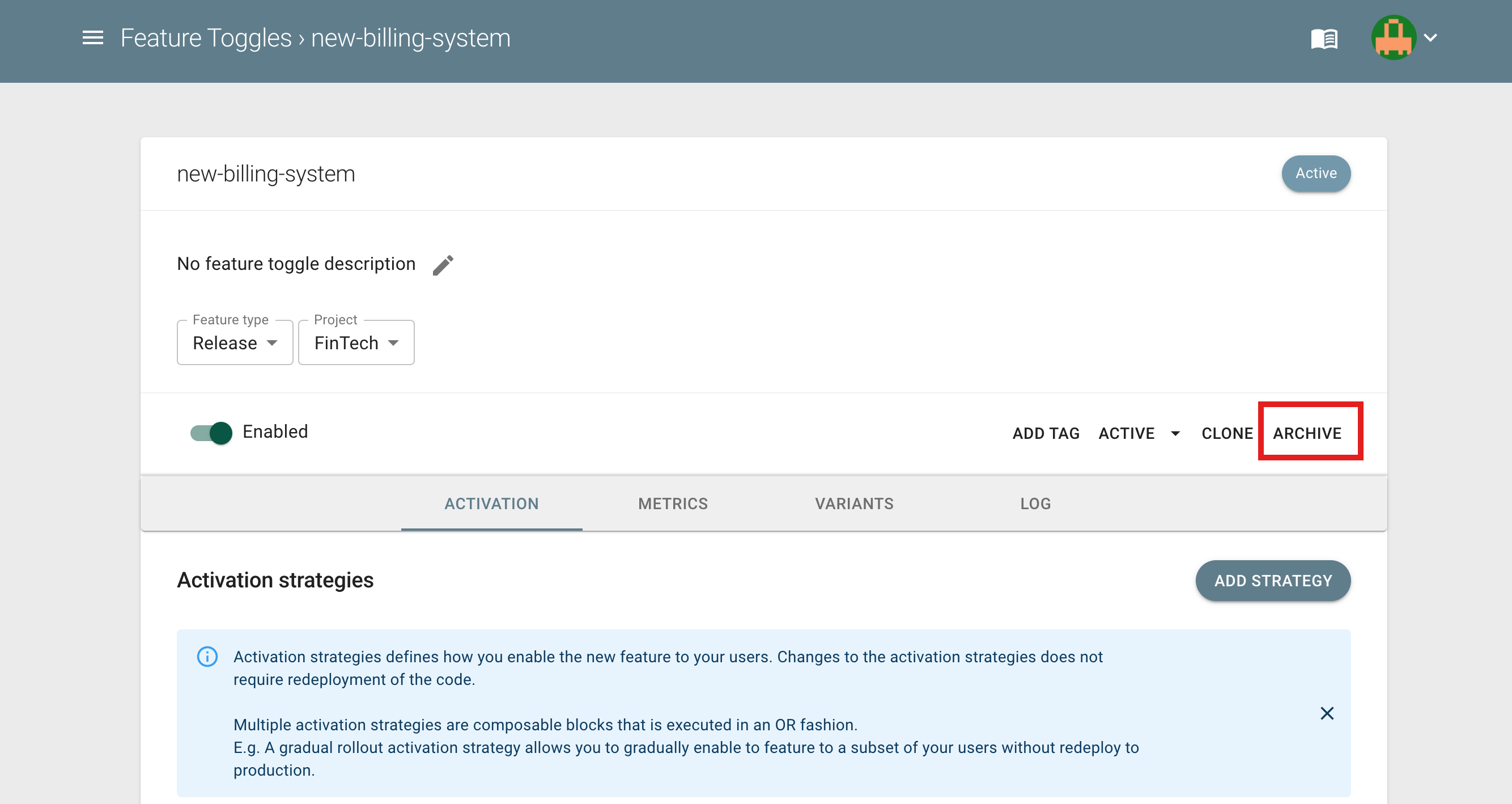The width and height of the screenshot is (1512, 804).
Task: Dismiss the activation strategies info box
Action: pyautogui.click(x=1327, y=713)
